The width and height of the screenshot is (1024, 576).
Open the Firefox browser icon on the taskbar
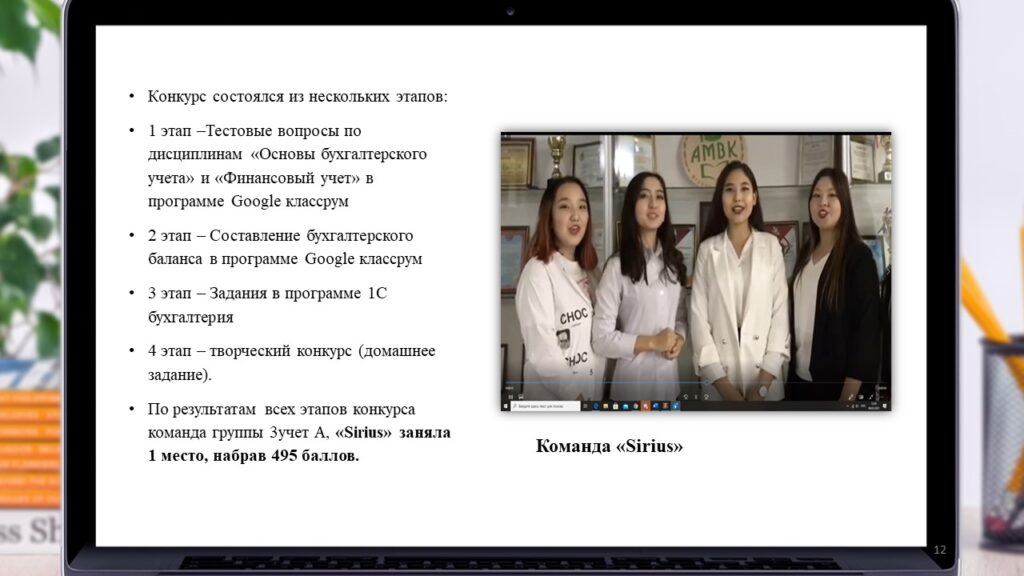click(x=645, y=406)
